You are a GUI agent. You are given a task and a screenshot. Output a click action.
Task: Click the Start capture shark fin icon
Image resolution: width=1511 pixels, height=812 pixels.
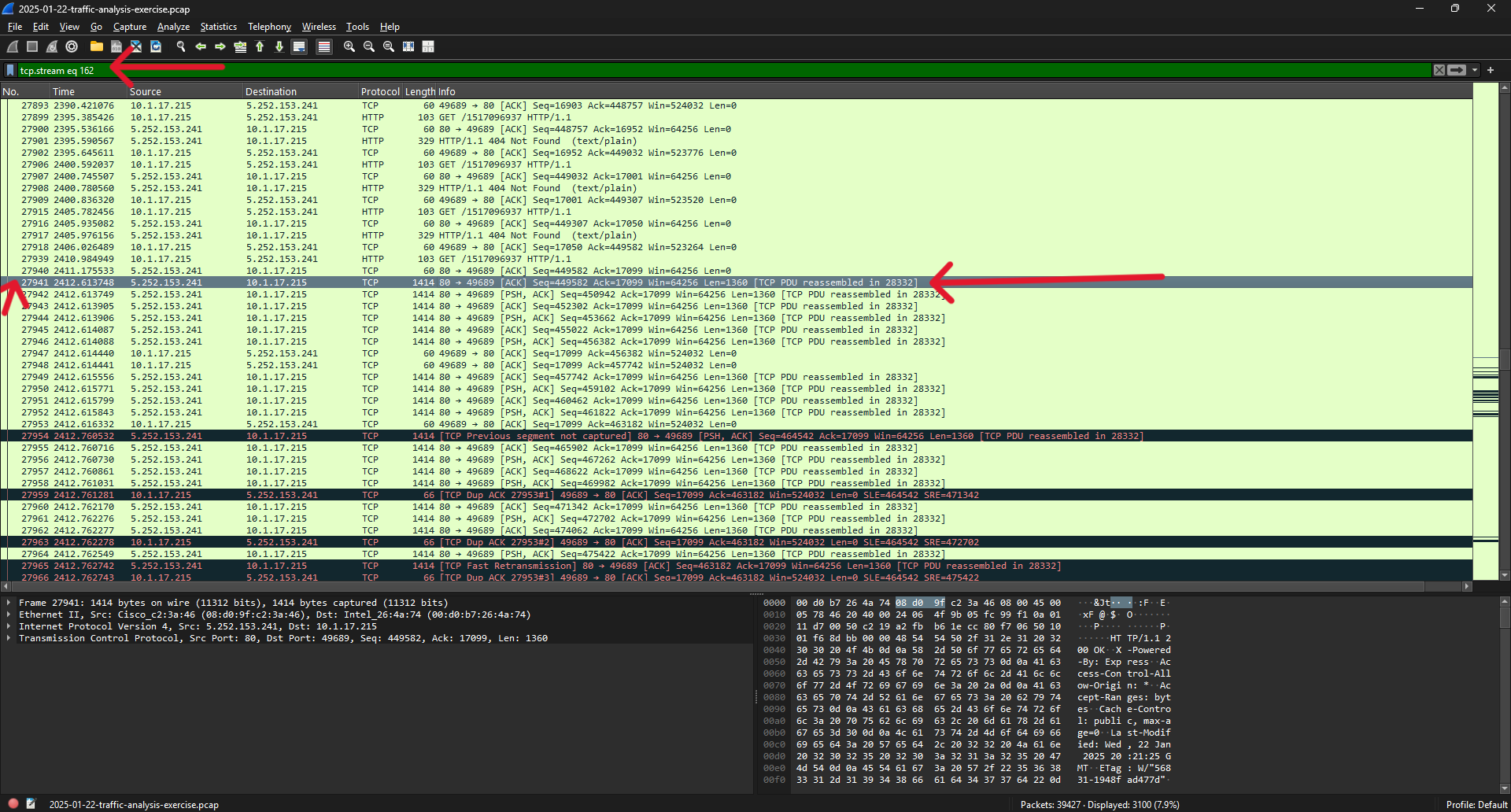[13, 46]
